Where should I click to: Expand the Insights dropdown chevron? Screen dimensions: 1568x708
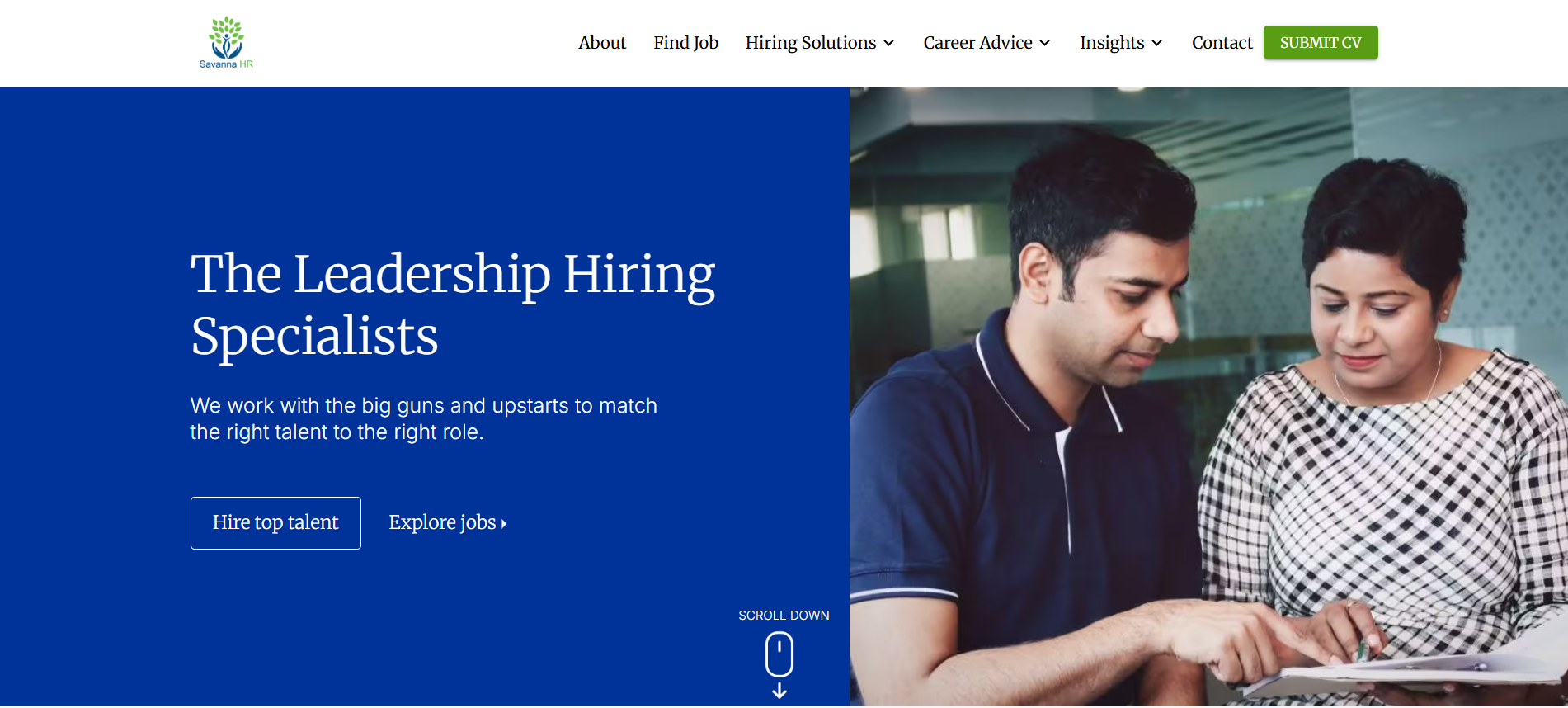(x=1157, y=43)
